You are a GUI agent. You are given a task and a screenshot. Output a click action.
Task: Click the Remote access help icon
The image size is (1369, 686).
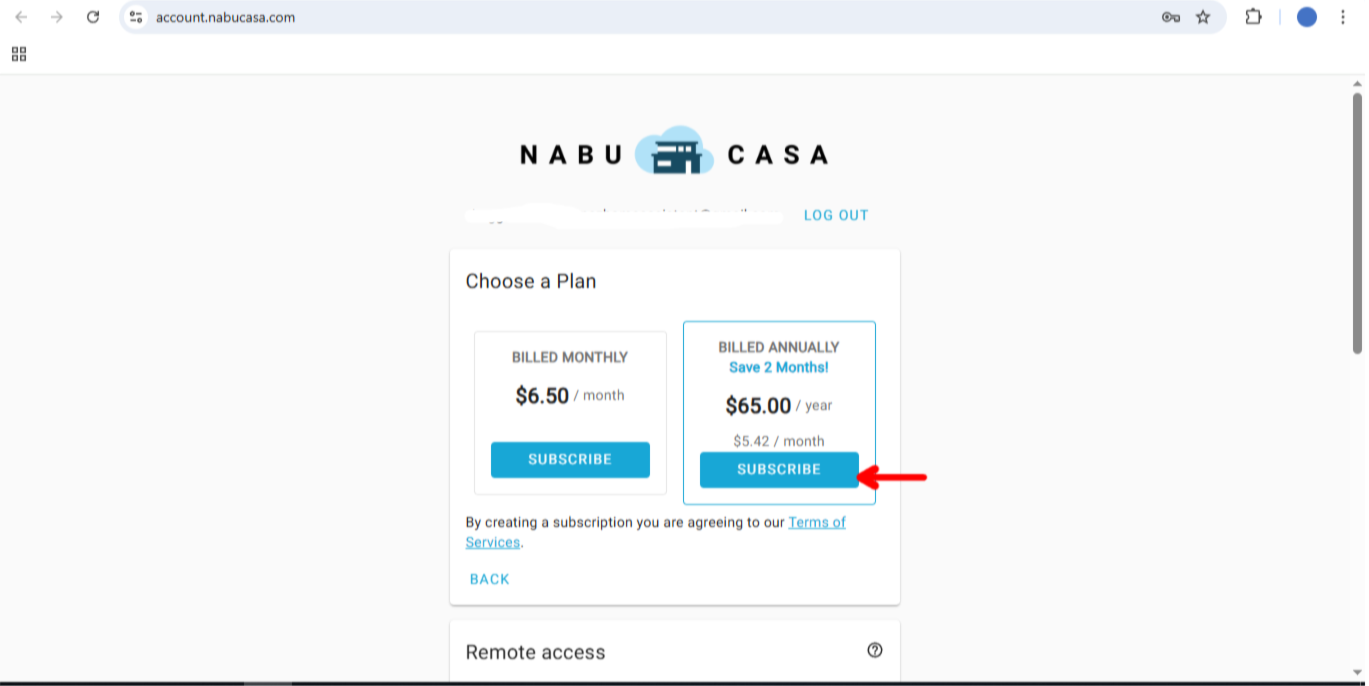(x=875, y=651)
